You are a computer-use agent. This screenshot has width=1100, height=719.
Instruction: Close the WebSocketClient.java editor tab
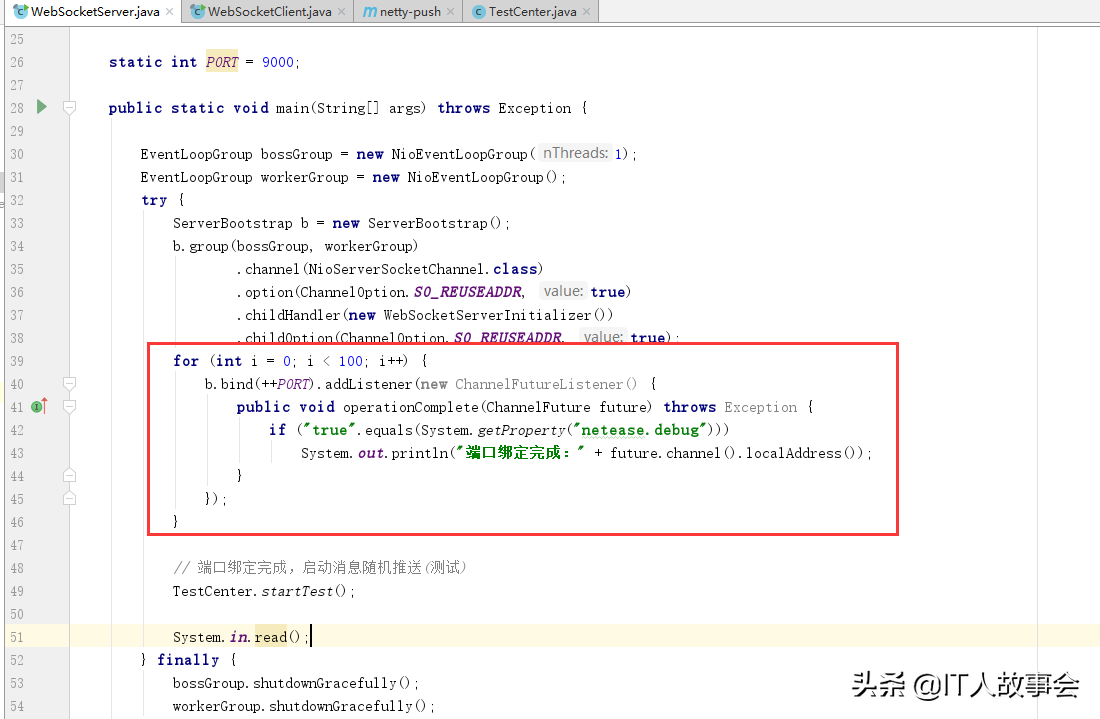pos(342,12)
